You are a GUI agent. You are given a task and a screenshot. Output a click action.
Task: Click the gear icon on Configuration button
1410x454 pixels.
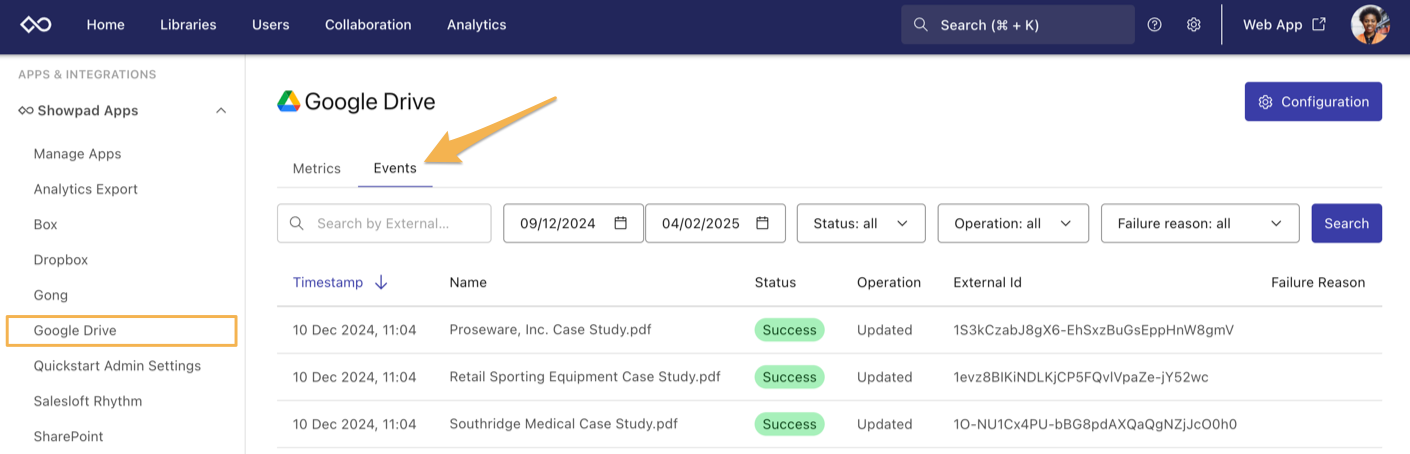pos(1265,102)
